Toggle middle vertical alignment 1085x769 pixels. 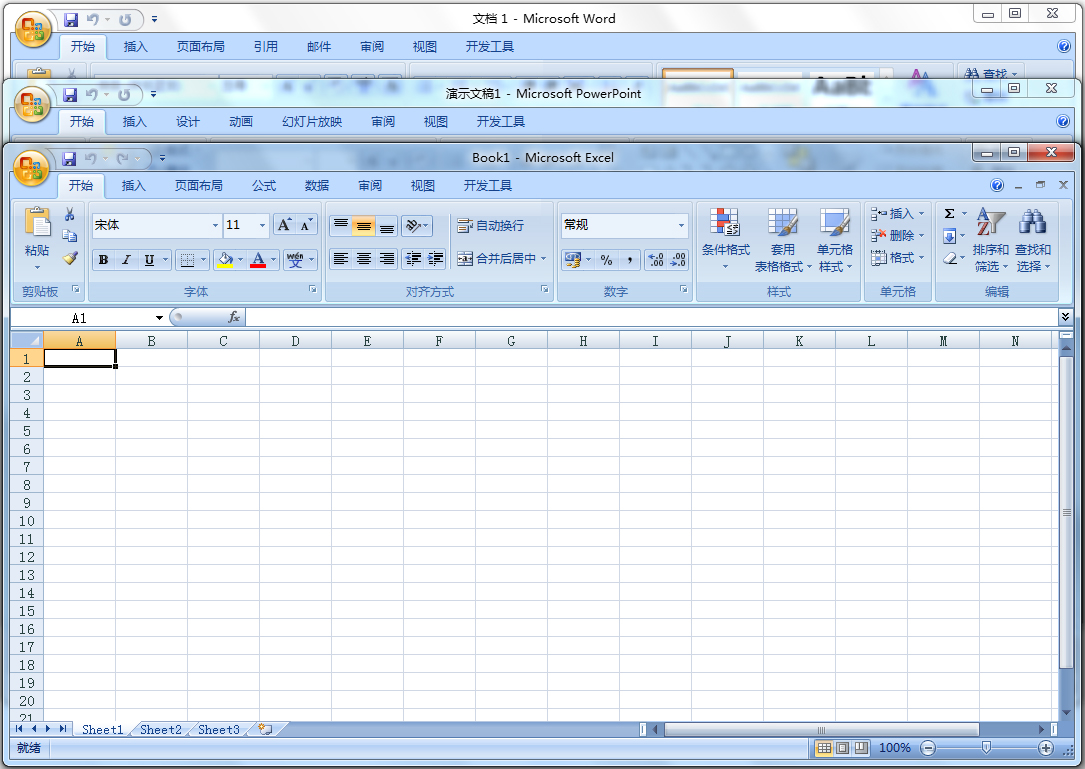click(x=363, y=226)
